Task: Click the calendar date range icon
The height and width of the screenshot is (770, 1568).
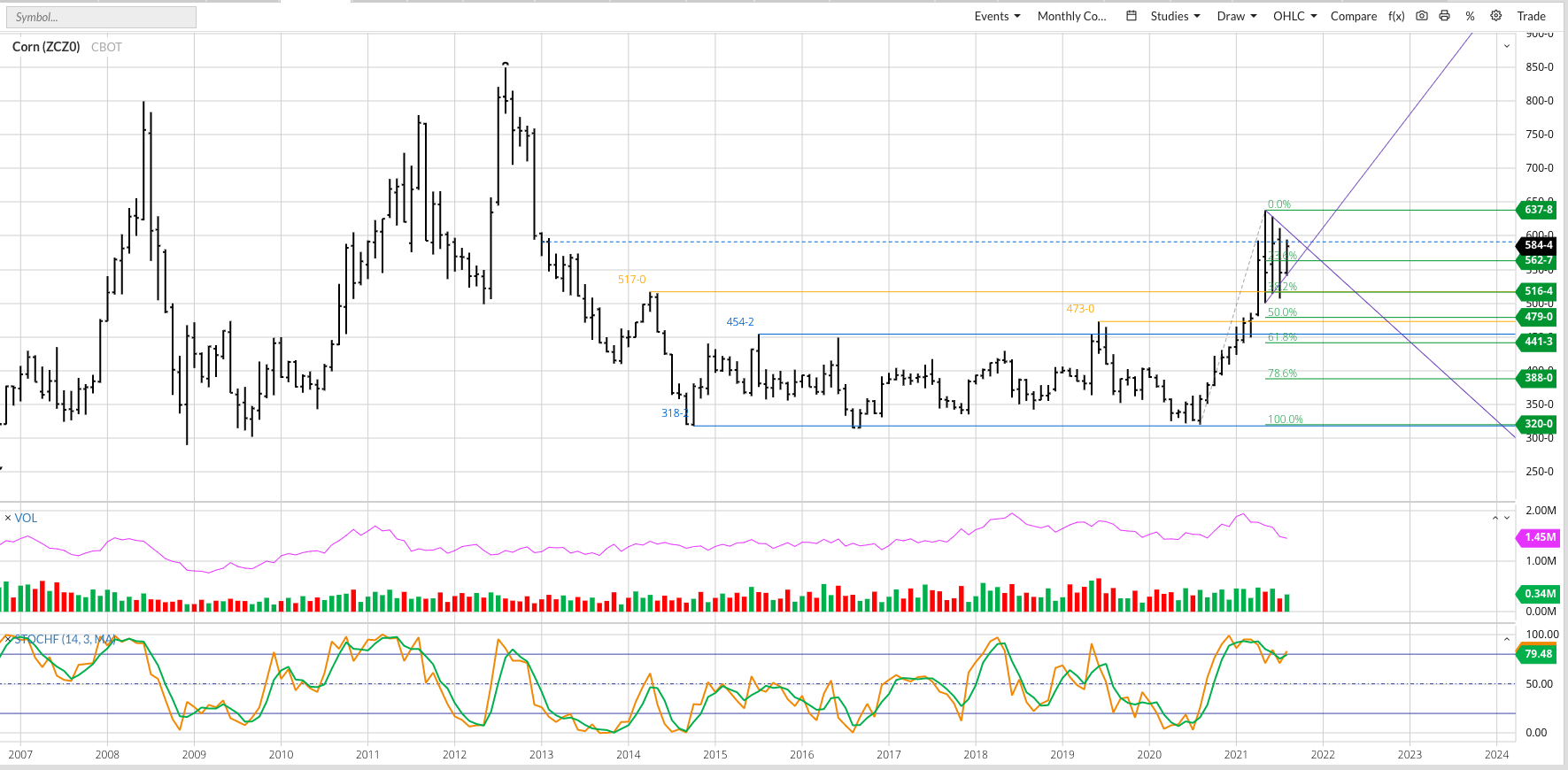Action: [1131, 16]
